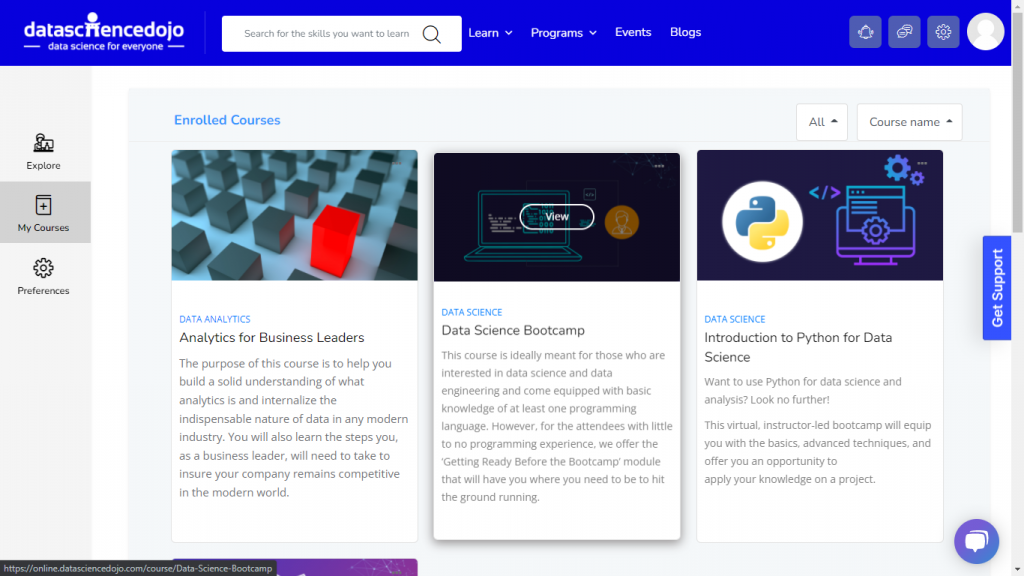The width and height of the screenshot is (1024, 576).
Task: Click the Enrolled Courses heading
Action: click(x=227, y=120)
